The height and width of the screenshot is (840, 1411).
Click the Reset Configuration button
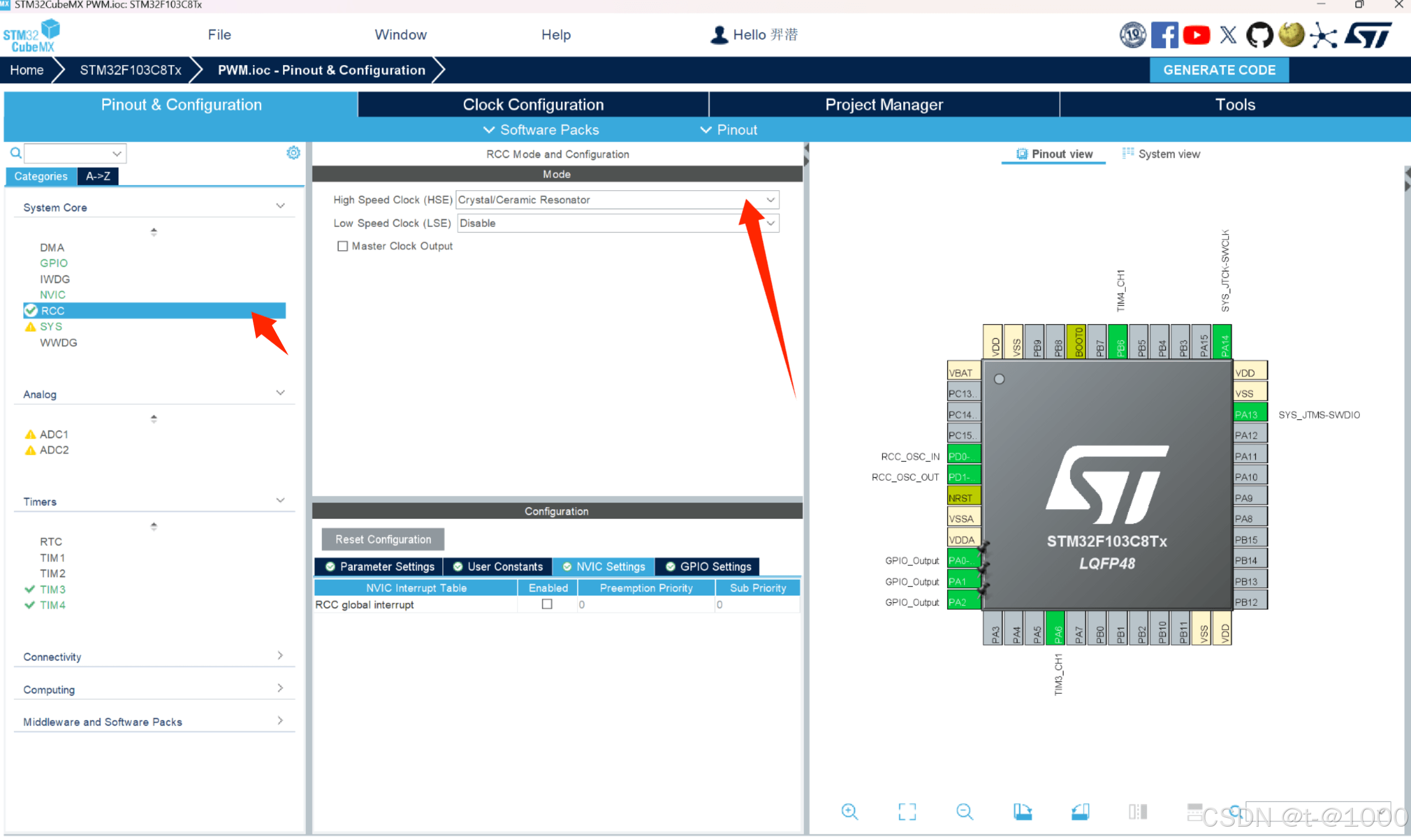[x=383, y=539]
